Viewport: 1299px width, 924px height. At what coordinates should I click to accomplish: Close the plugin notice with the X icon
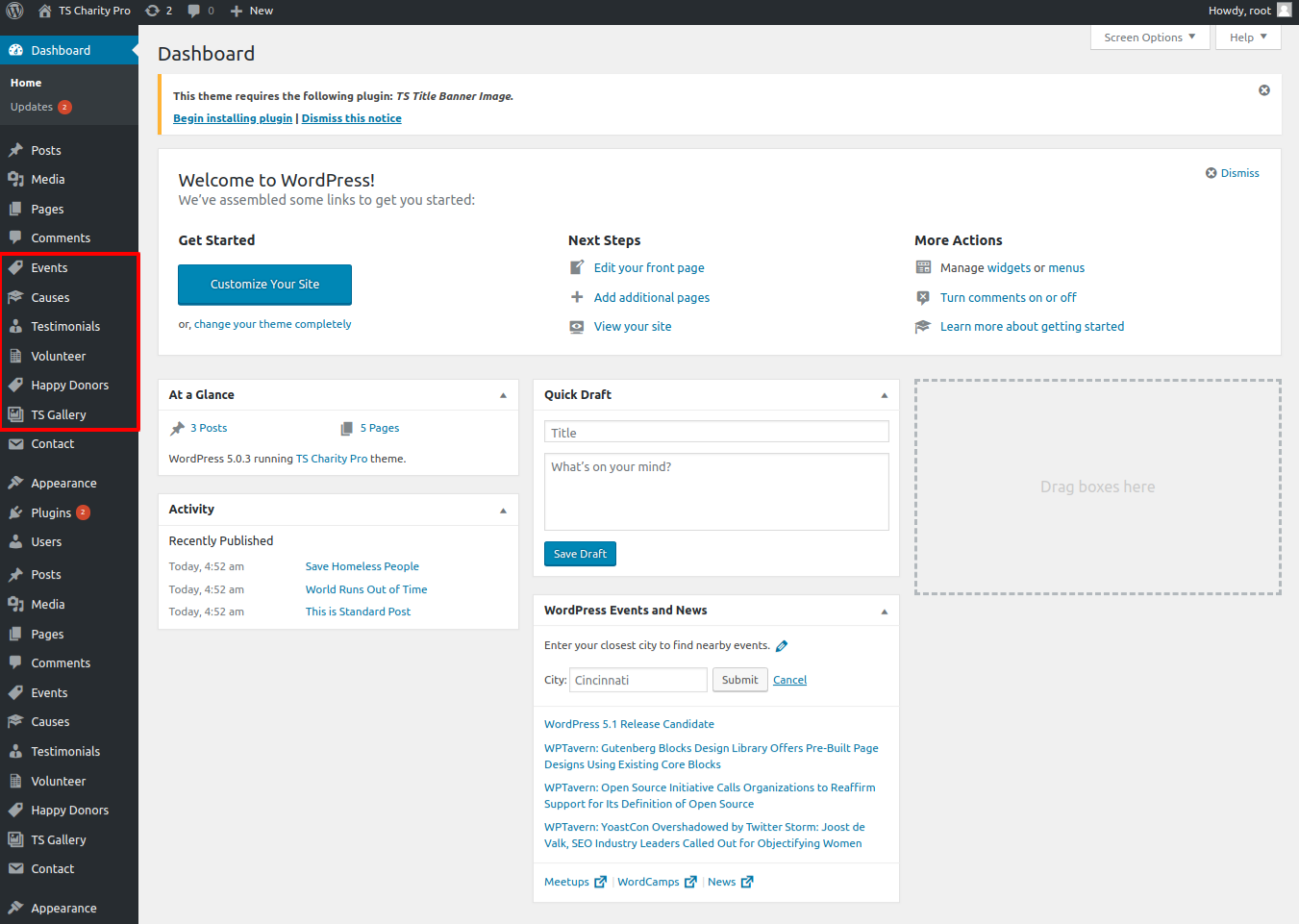click(1263, 90)
